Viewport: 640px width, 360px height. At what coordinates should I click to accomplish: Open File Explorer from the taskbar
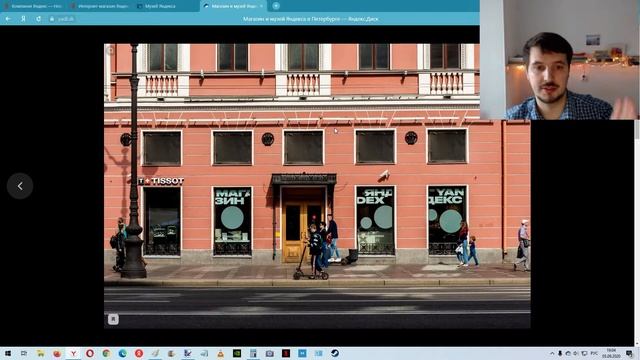click(x=40, y=353)
